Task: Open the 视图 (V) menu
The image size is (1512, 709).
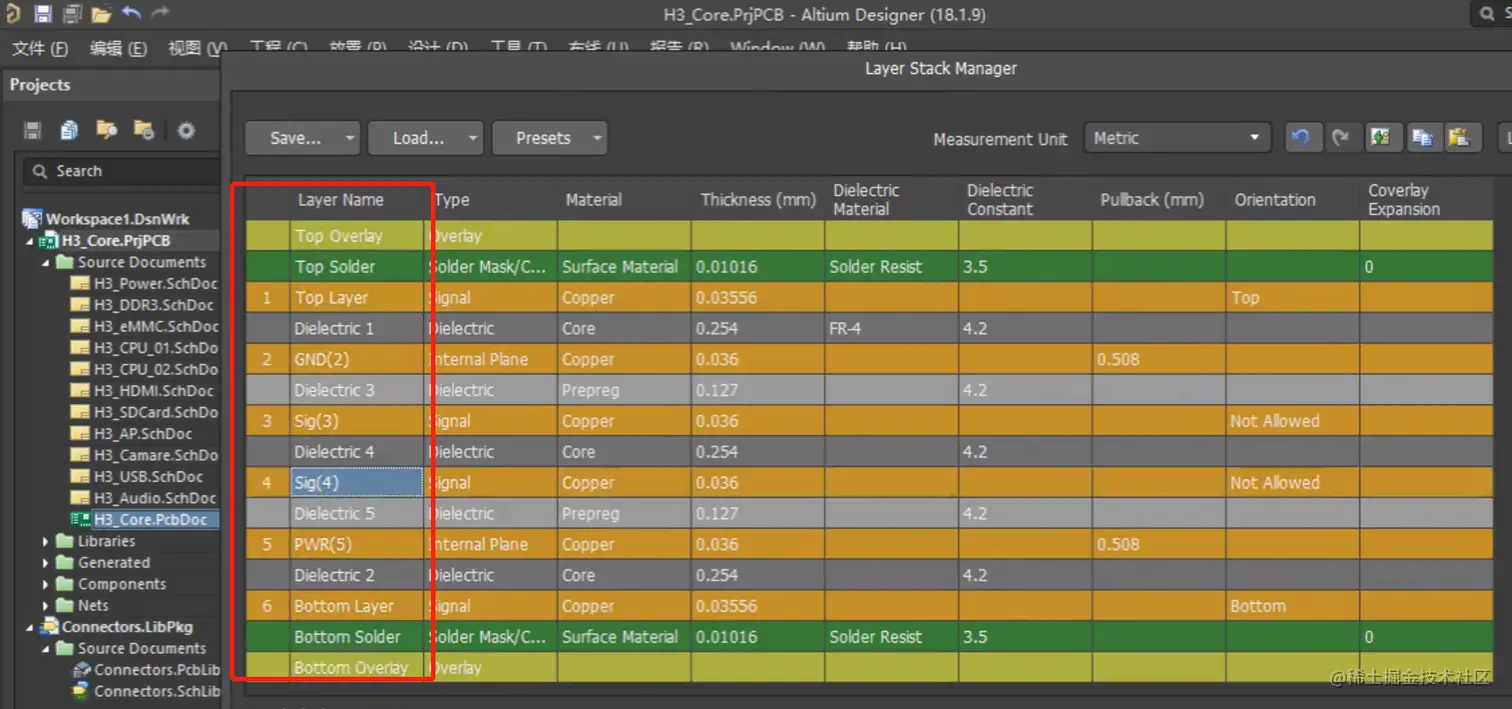Action: 196,48
